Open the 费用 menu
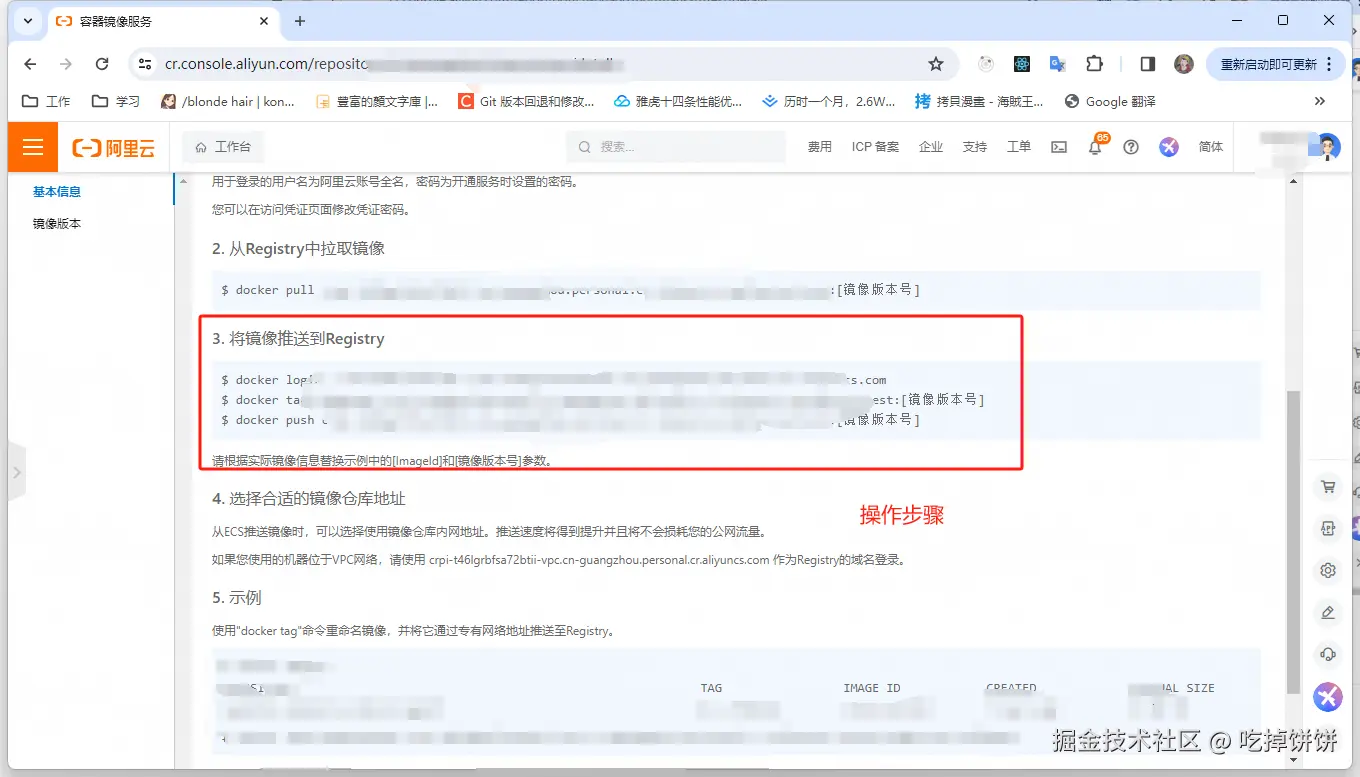The width and height of the screenshot is (1360, 777). coord(820,147)
